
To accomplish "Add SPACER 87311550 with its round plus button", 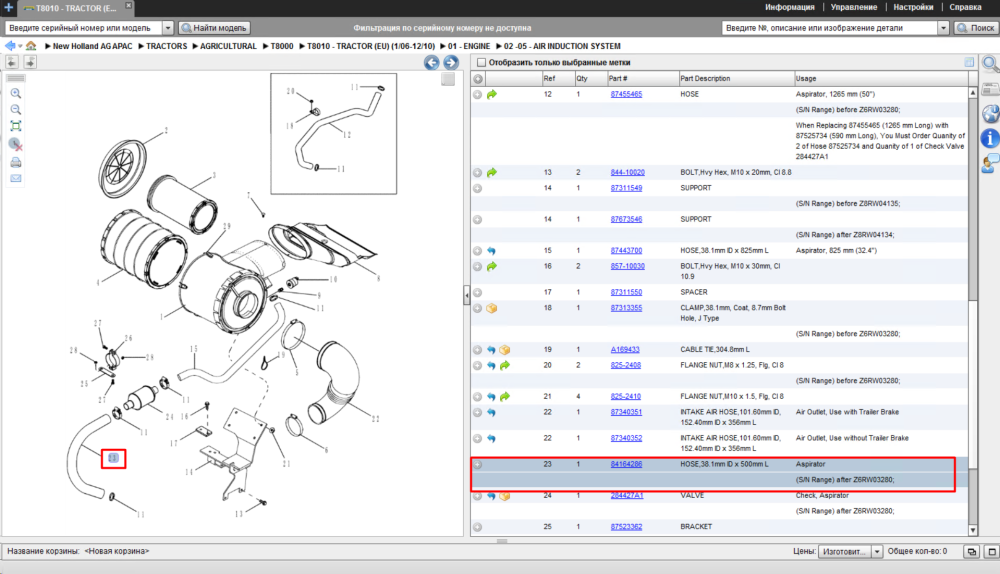I will coord(477,293).
